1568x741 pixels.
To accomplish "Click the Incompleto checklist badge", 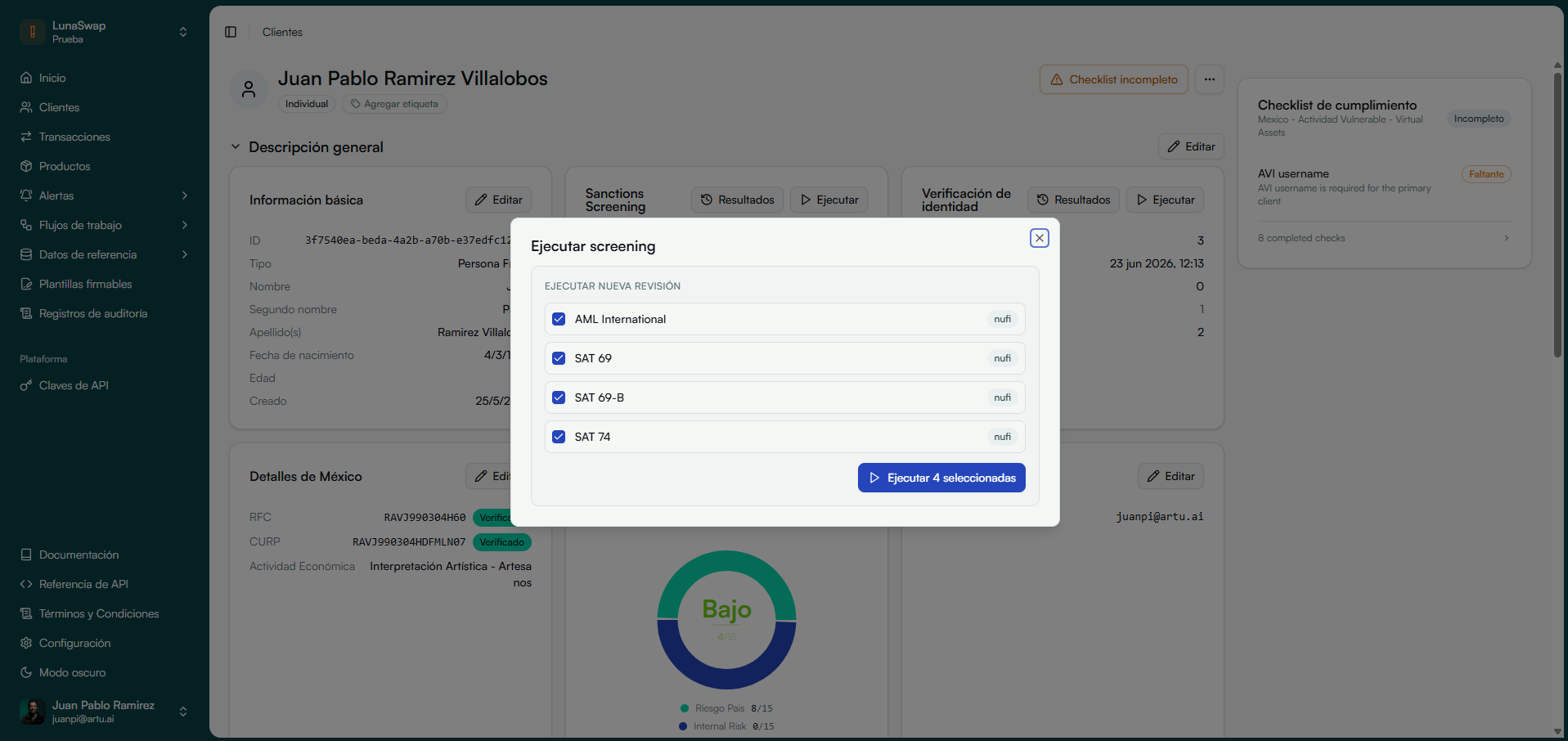I will point(1479,119).
